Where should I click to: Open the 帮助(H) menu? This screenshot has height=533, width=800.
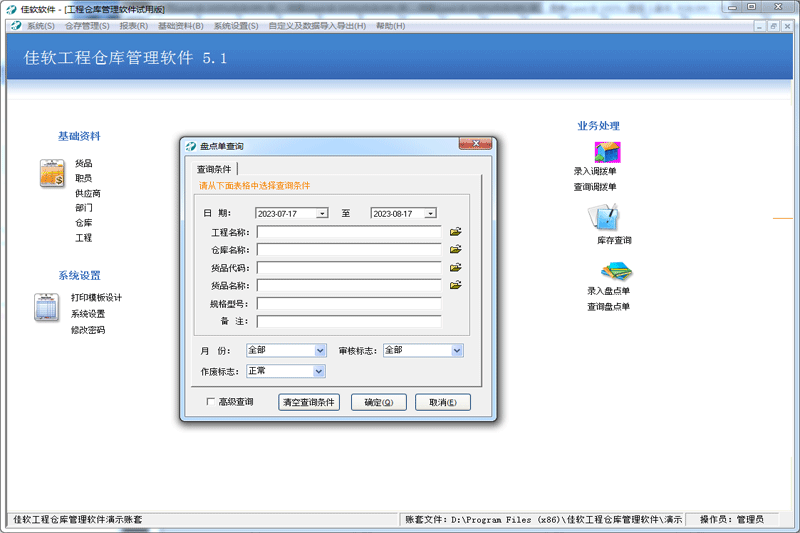coord(390,26)
